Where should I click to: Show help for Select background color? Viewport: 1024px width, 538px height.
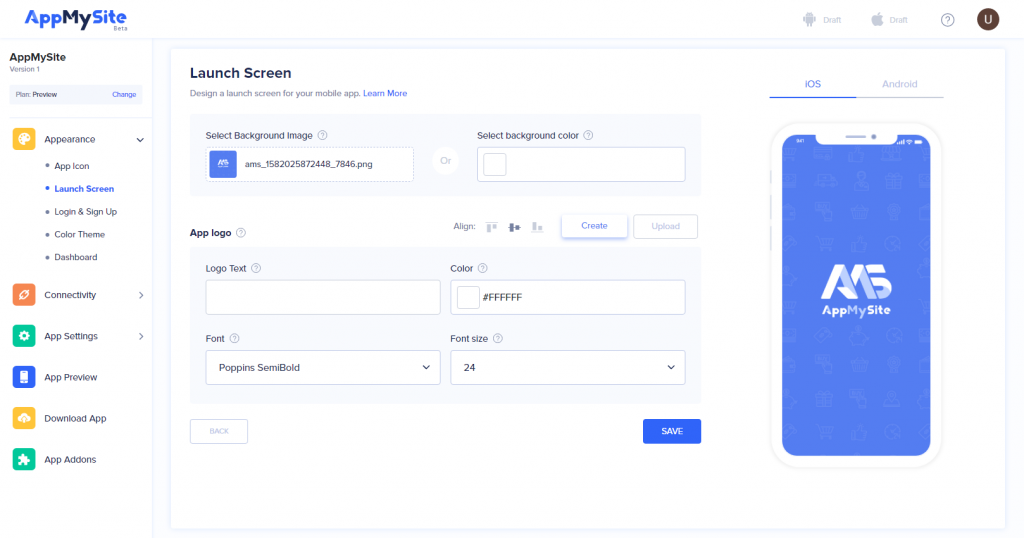[588, 135]
